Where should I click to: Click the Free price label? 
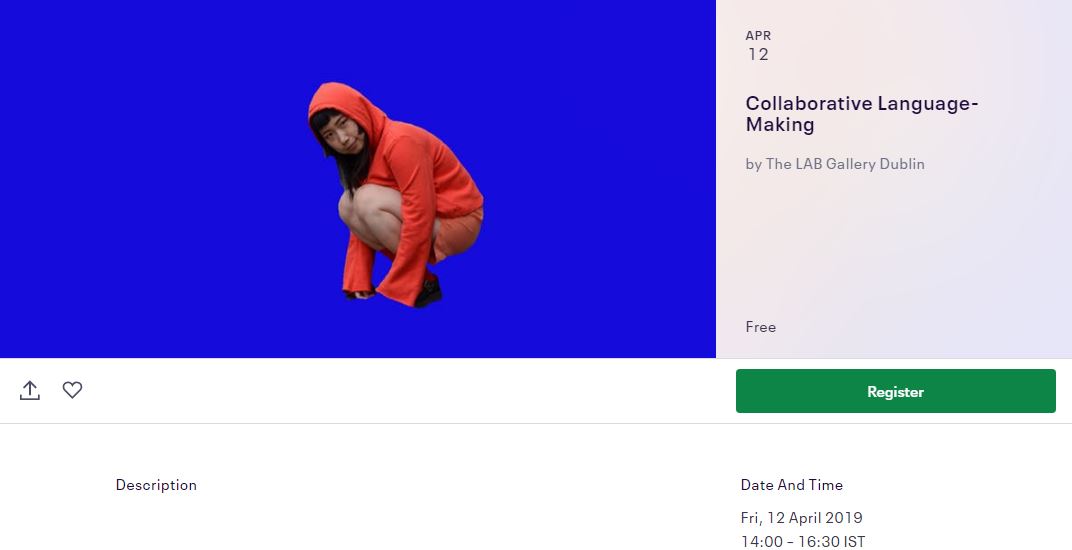click(x=761, y=327)
